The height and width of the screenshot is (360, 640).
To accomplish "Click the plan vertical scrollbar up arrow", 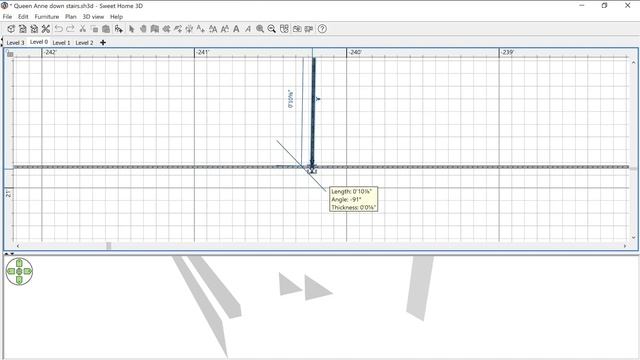I will click(x=633, y=62).
